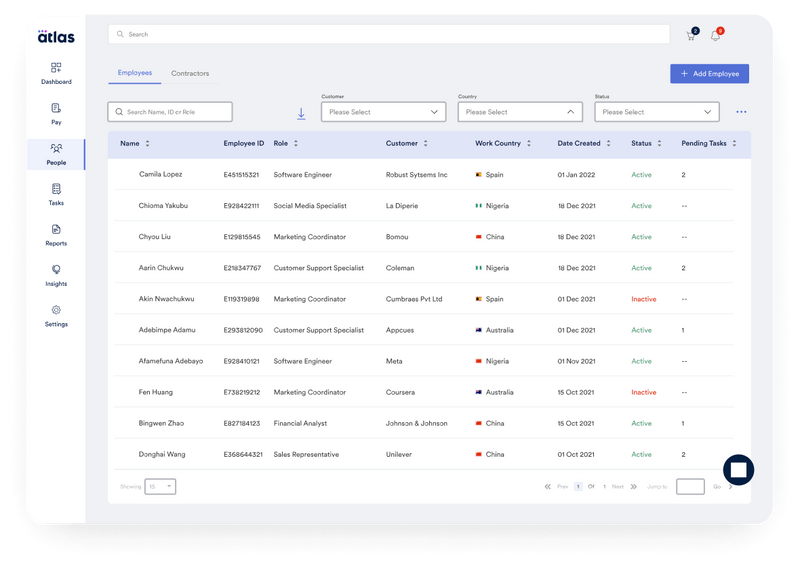Click the shopping cart icon
This screenshot has width=800, height=565.
[x=691, y=35]
